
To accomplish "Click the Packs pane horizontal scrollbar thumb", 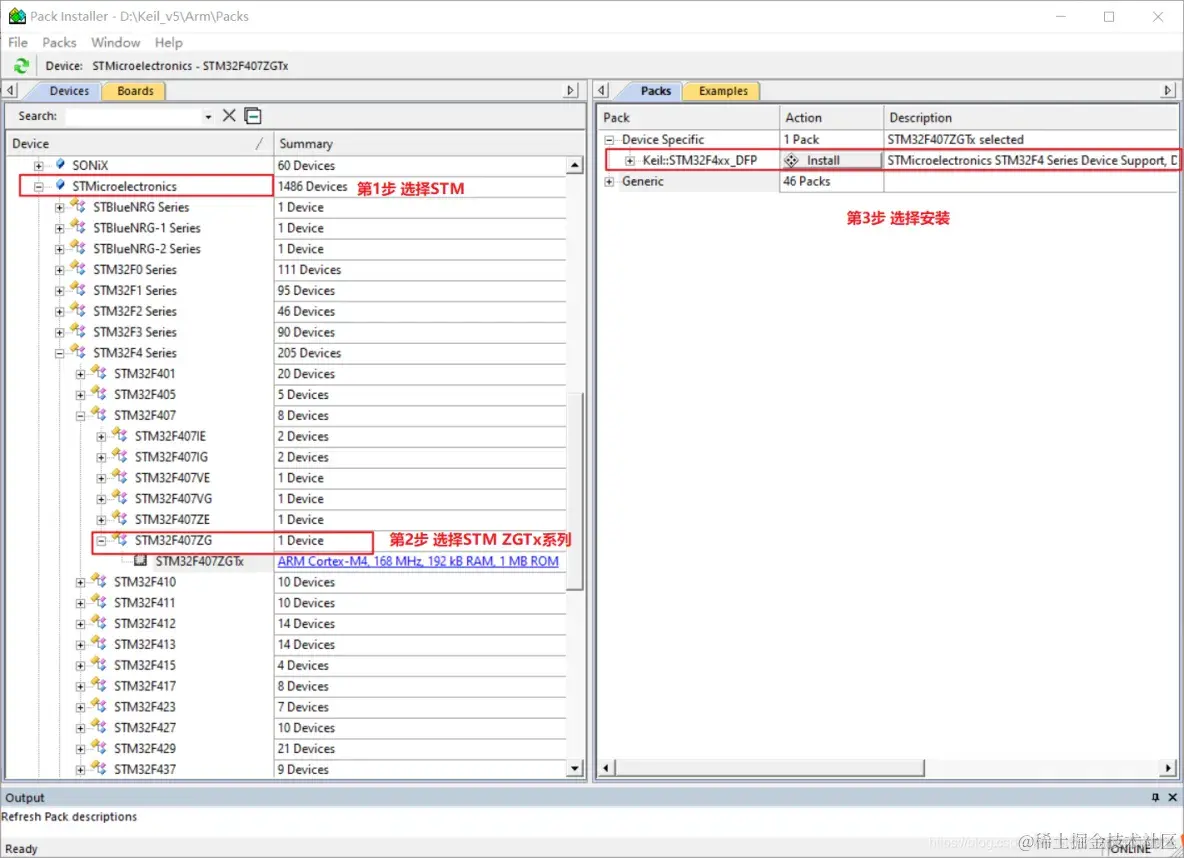I will [769, 768].
